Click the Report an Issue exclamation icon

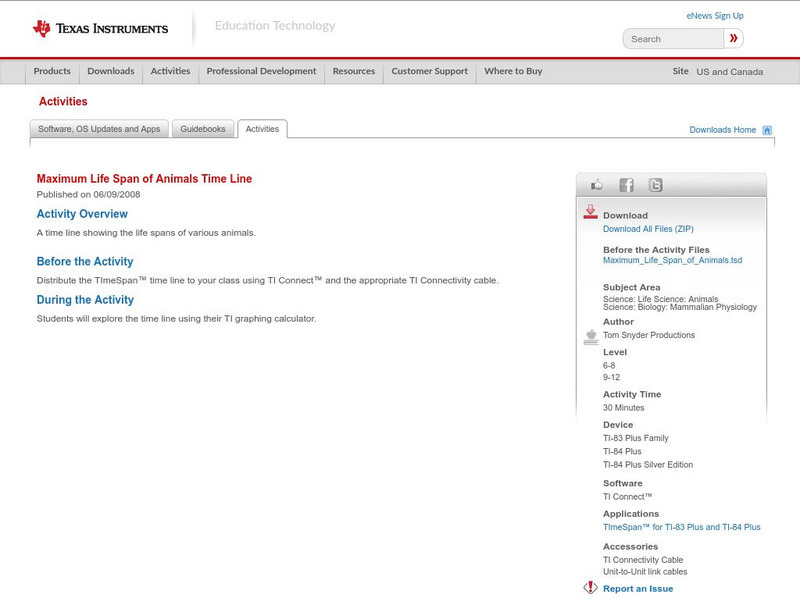(x=590, y=588)
